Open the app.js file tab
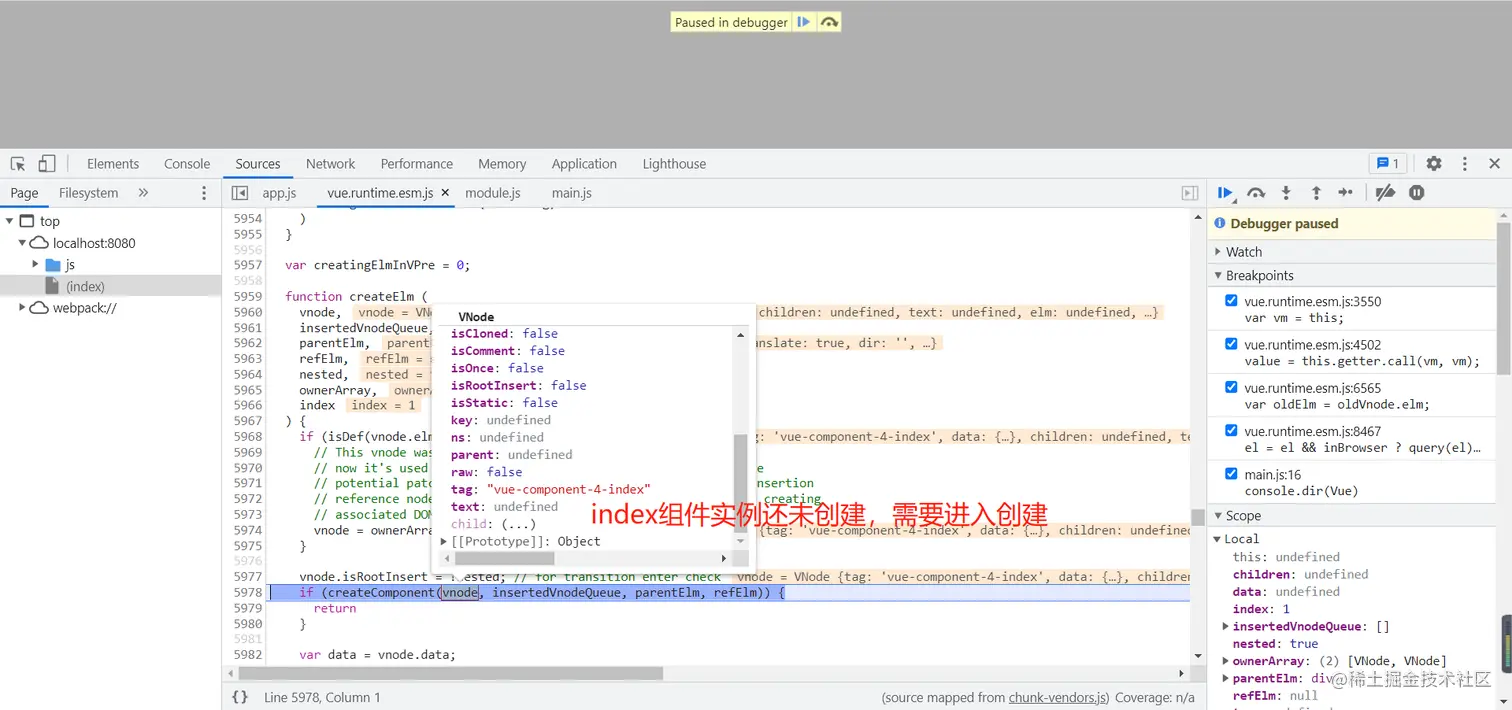This screenshot has width=1512, height=710. [x=279, y=193]
